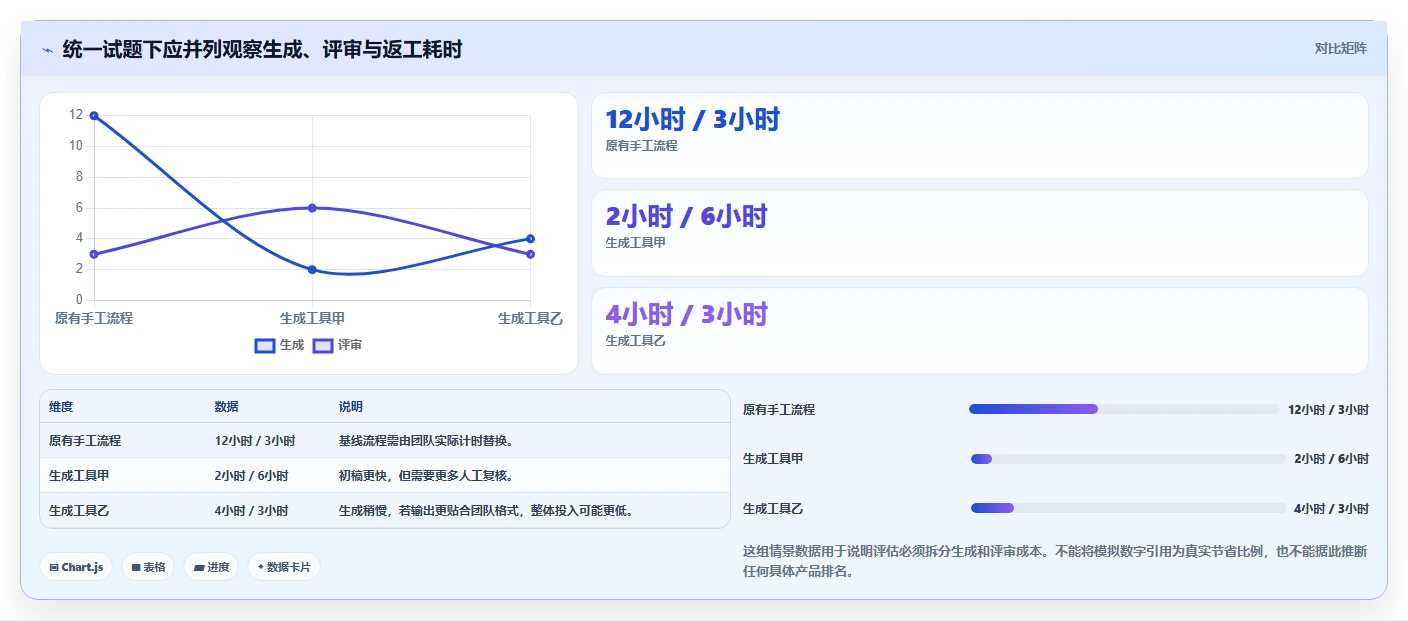Click the 4小时 / 3小时 value right of the progress bar
This screenshot has height=621, width=1408.
coord(1331,509)
